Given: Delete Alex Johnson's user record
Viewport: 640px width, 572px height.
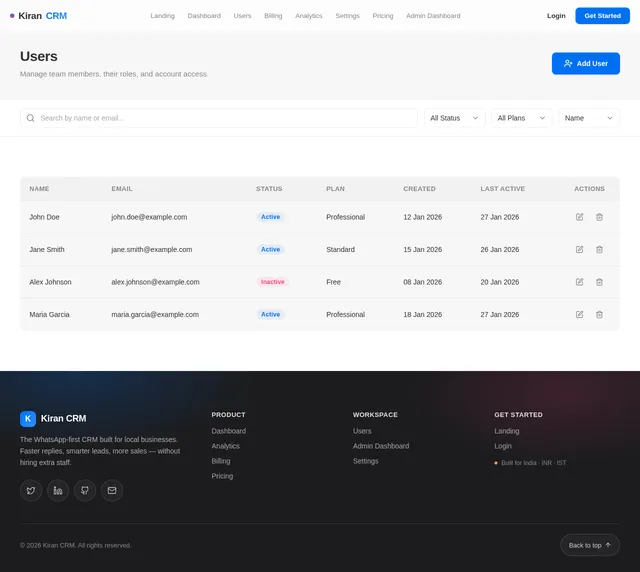Looking at the screenshot, I should (x=599, y=282).
